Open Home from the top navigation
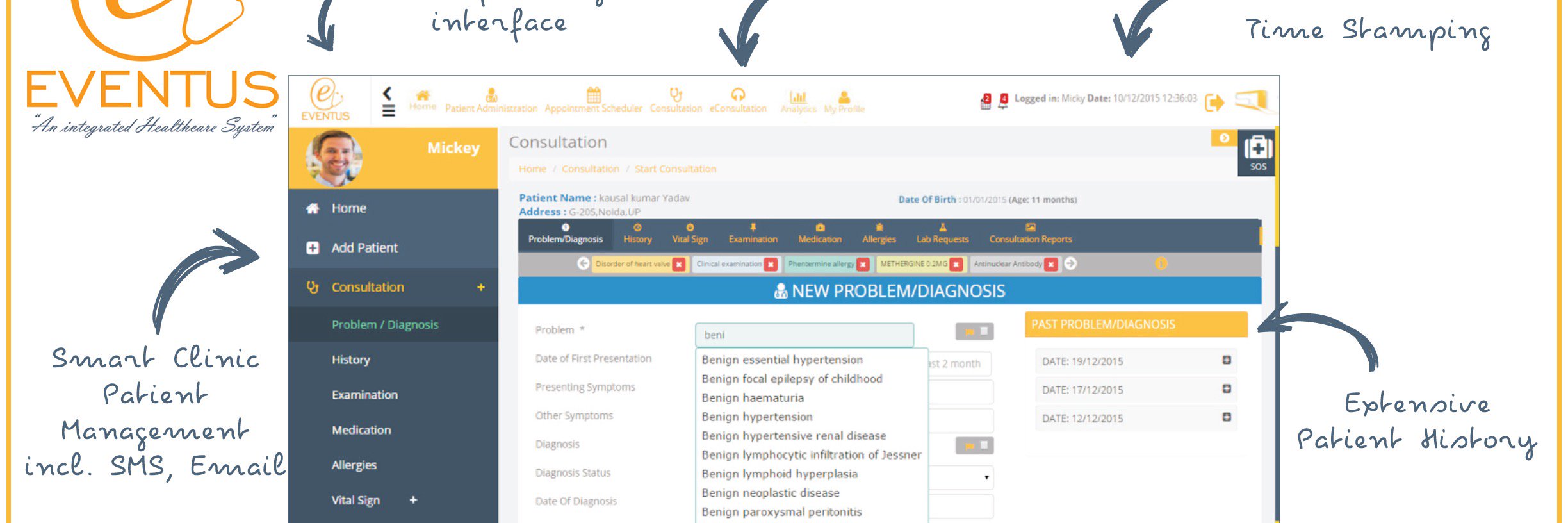 [423, 101]
